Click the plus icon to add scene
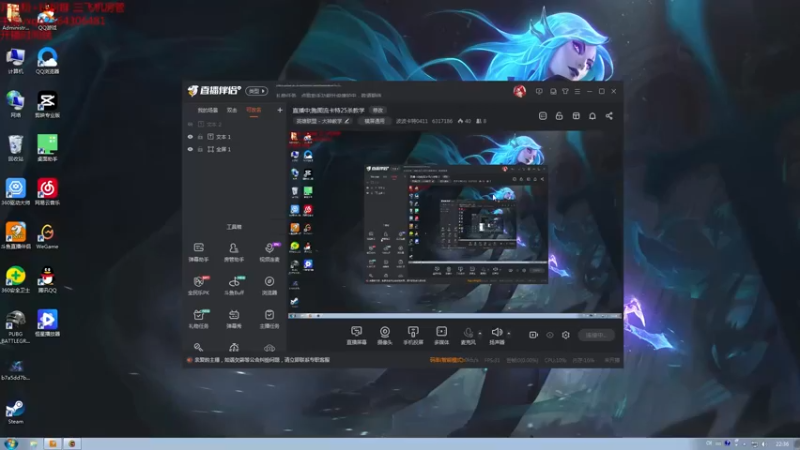 (x=280, y=110)
